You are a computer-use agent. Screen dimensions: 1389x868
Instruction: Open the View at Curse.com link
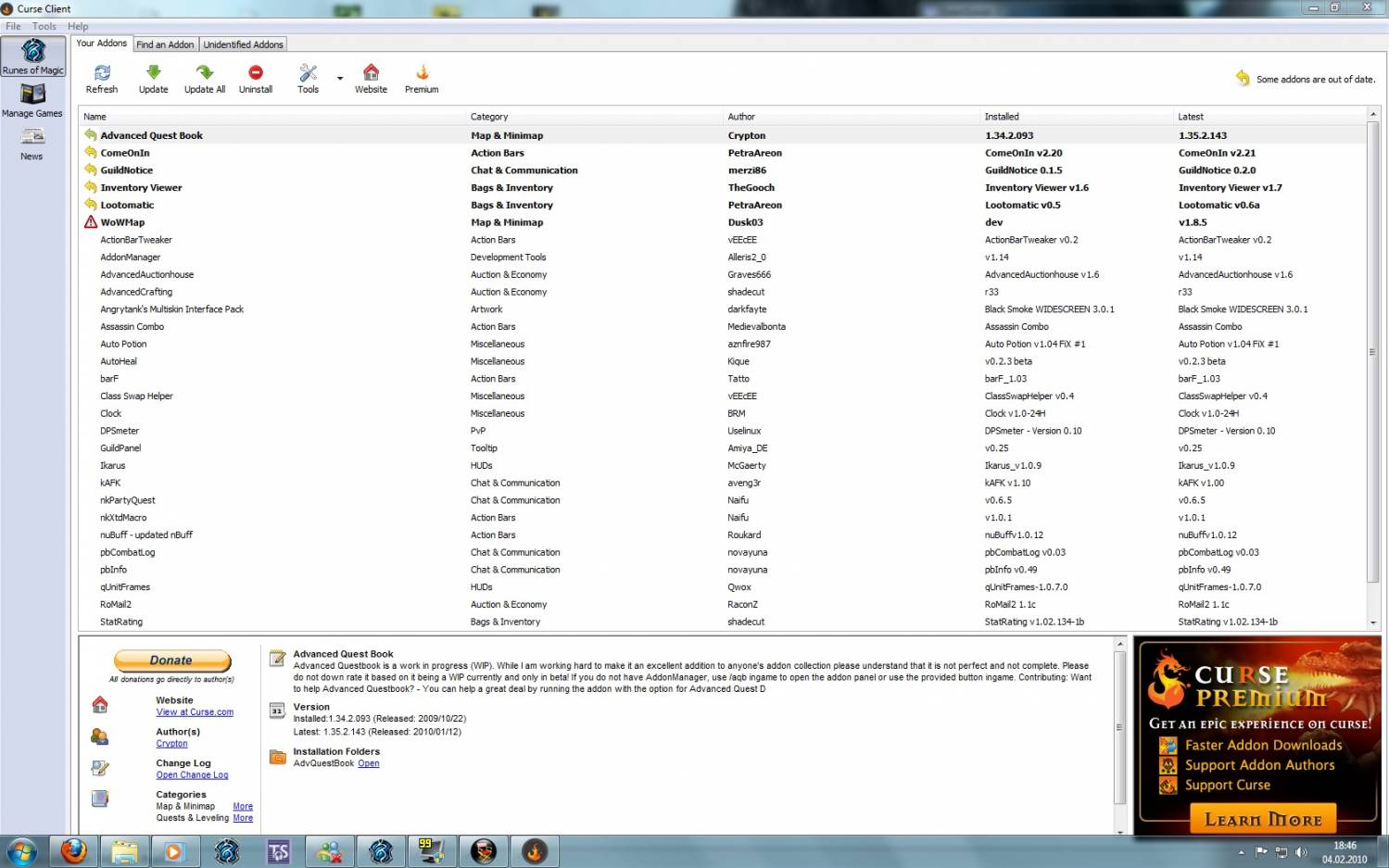(195, 712)
